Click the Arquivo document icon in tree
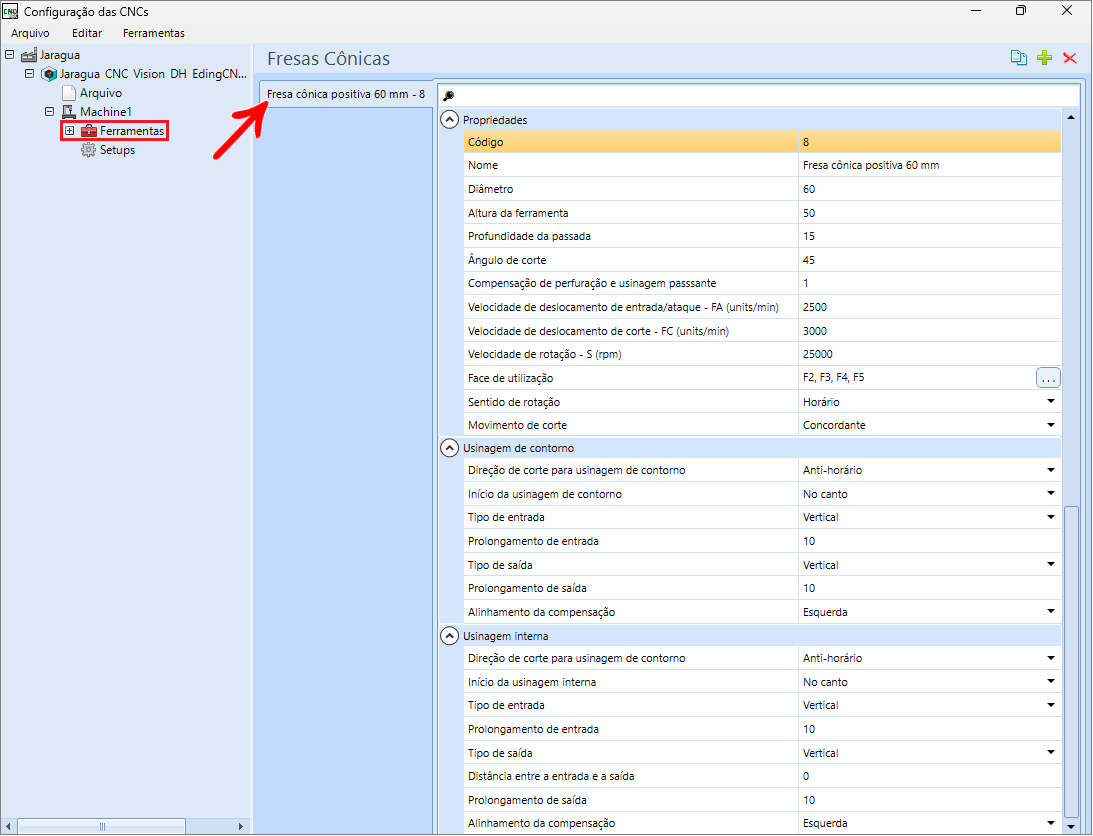The height and width of the screenshot is (836, 1093). click(x=69, y=93)
